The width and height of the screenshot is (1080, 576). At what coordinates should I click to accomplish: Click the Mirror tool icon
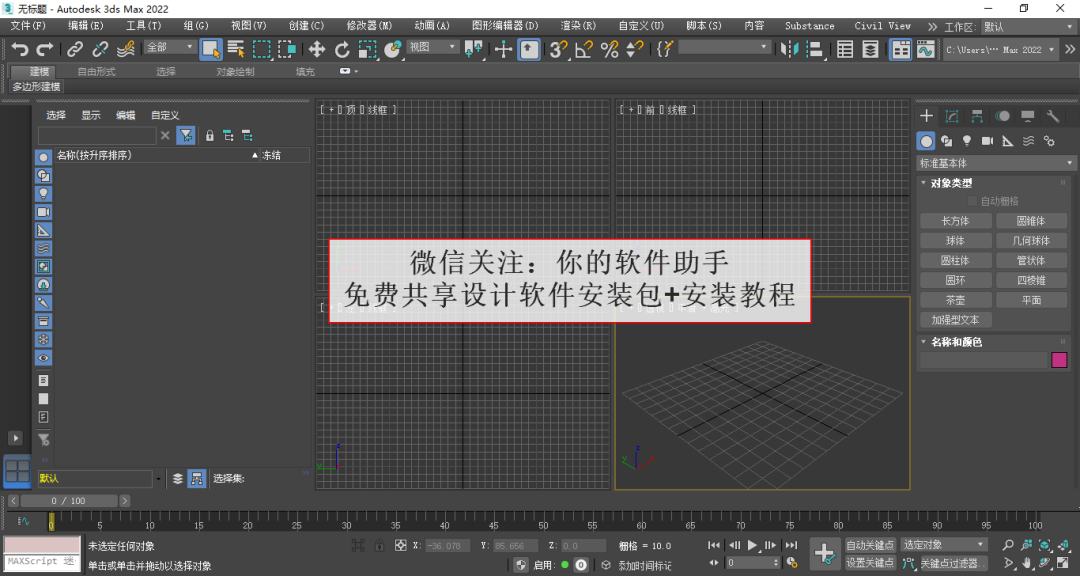789,49
